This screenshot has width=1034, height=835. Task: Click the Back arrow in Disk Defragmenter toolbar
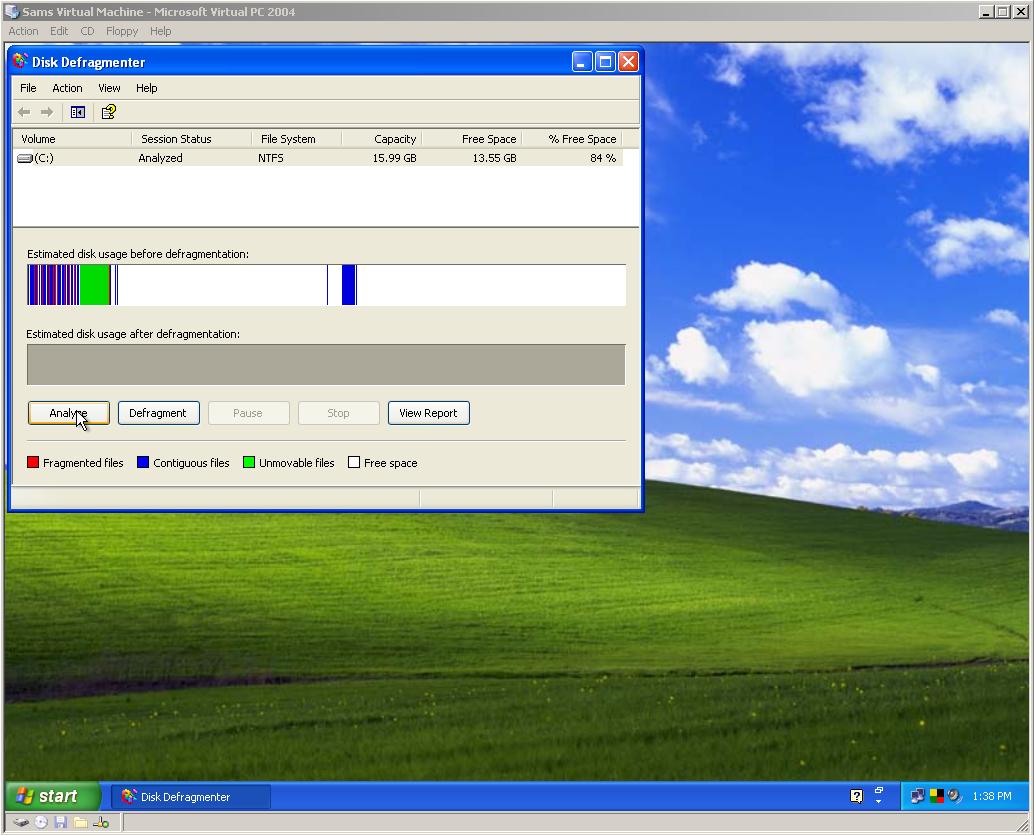(x=24, y=112)
